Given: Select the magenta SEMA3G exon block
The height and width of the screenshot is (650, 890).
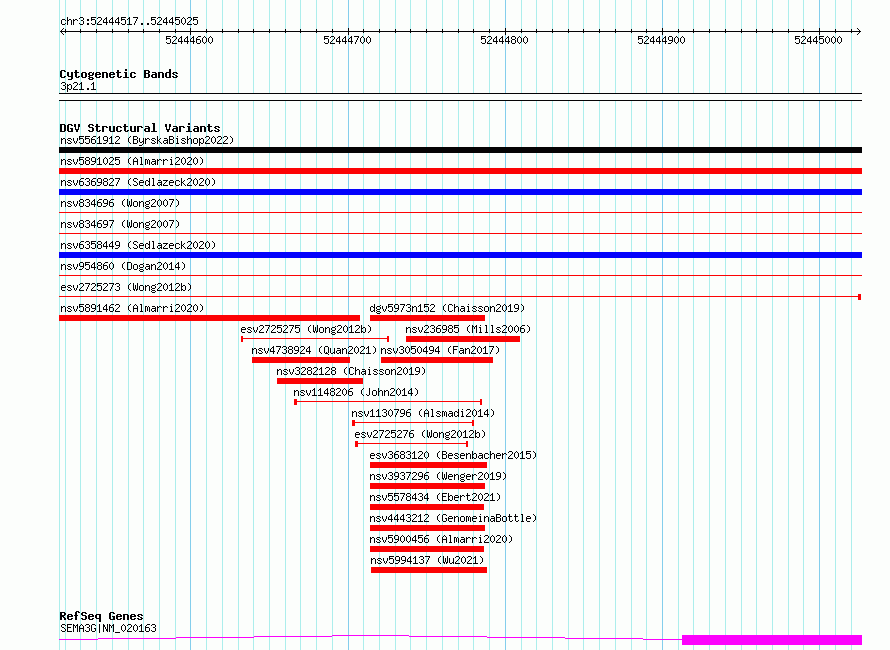Looking at the screenshot, I should point(772,640).
